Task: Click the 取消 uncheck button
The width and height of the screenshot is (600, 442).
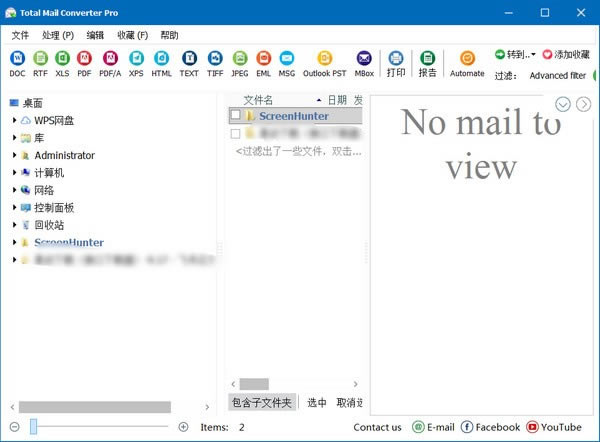Action: (349, 402)
